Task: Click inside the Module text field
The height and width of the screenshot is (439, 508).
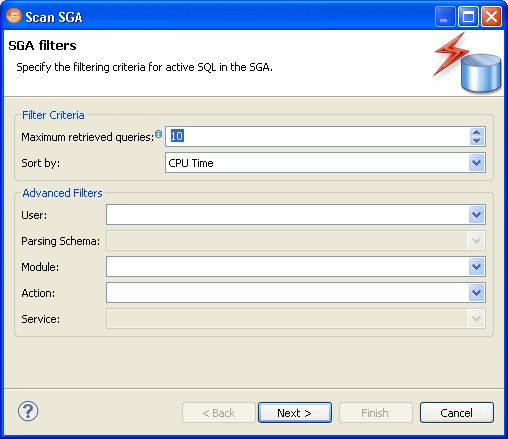Action: 288,267
